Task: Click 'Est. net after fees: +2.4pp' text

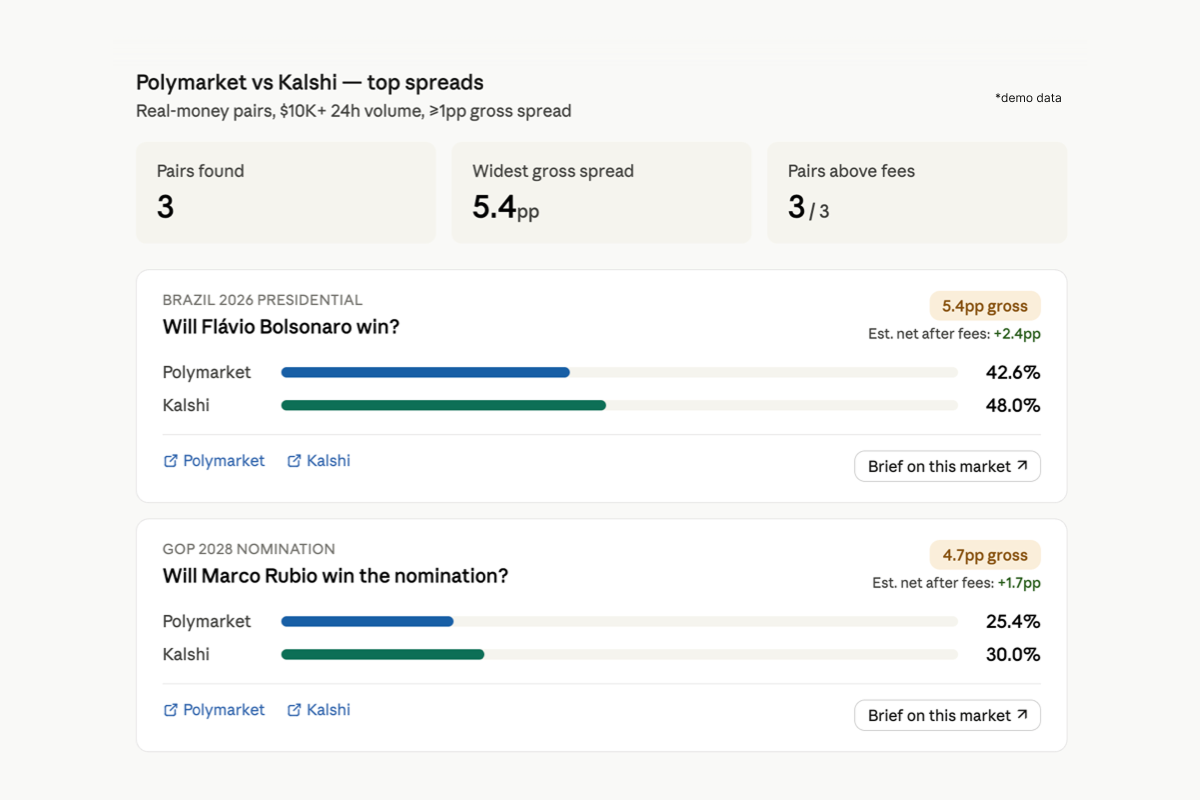Action: point(954,334)
